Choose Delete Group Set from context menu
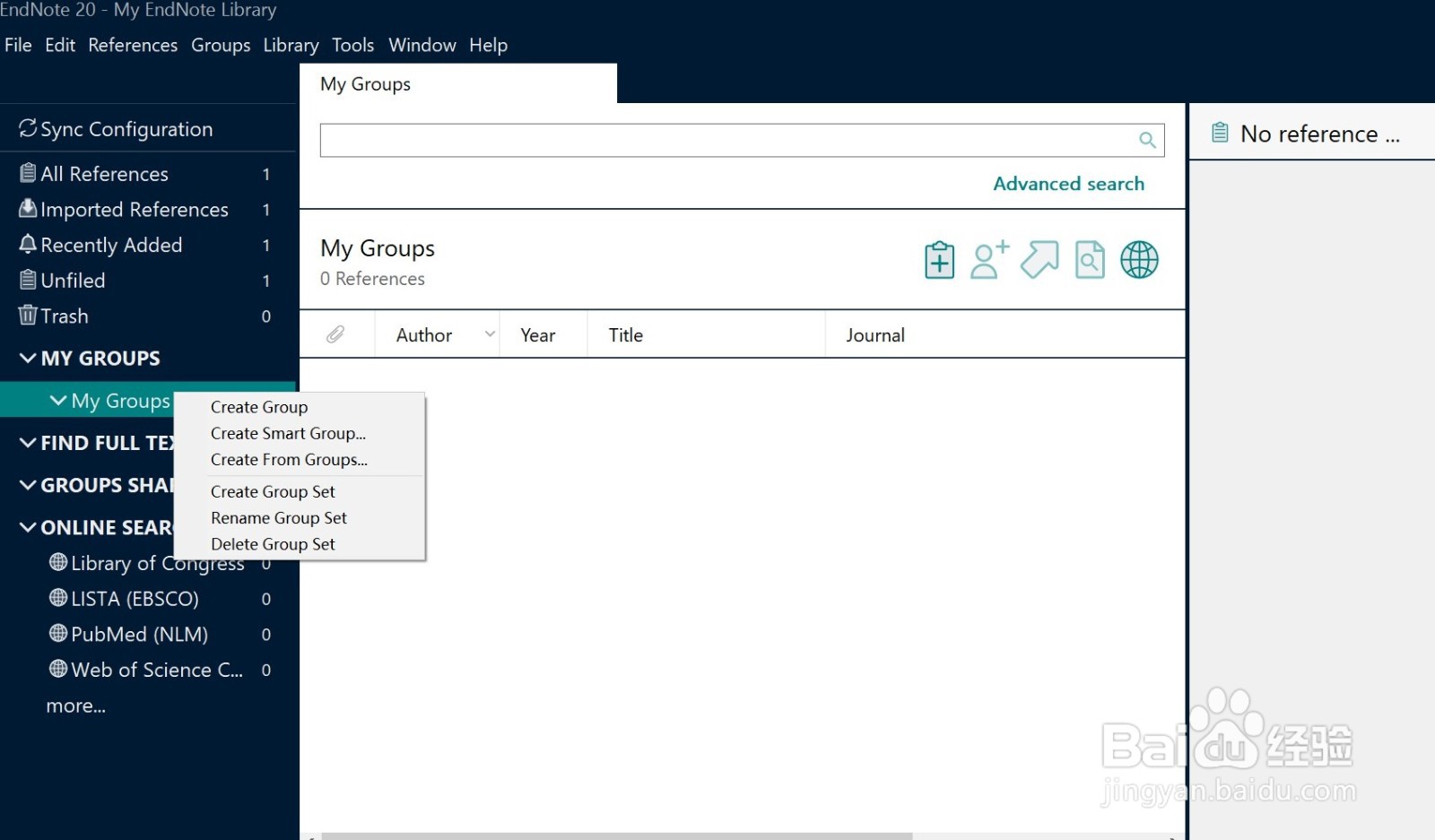Screen dimensions: 1435x840 [299, 543]
